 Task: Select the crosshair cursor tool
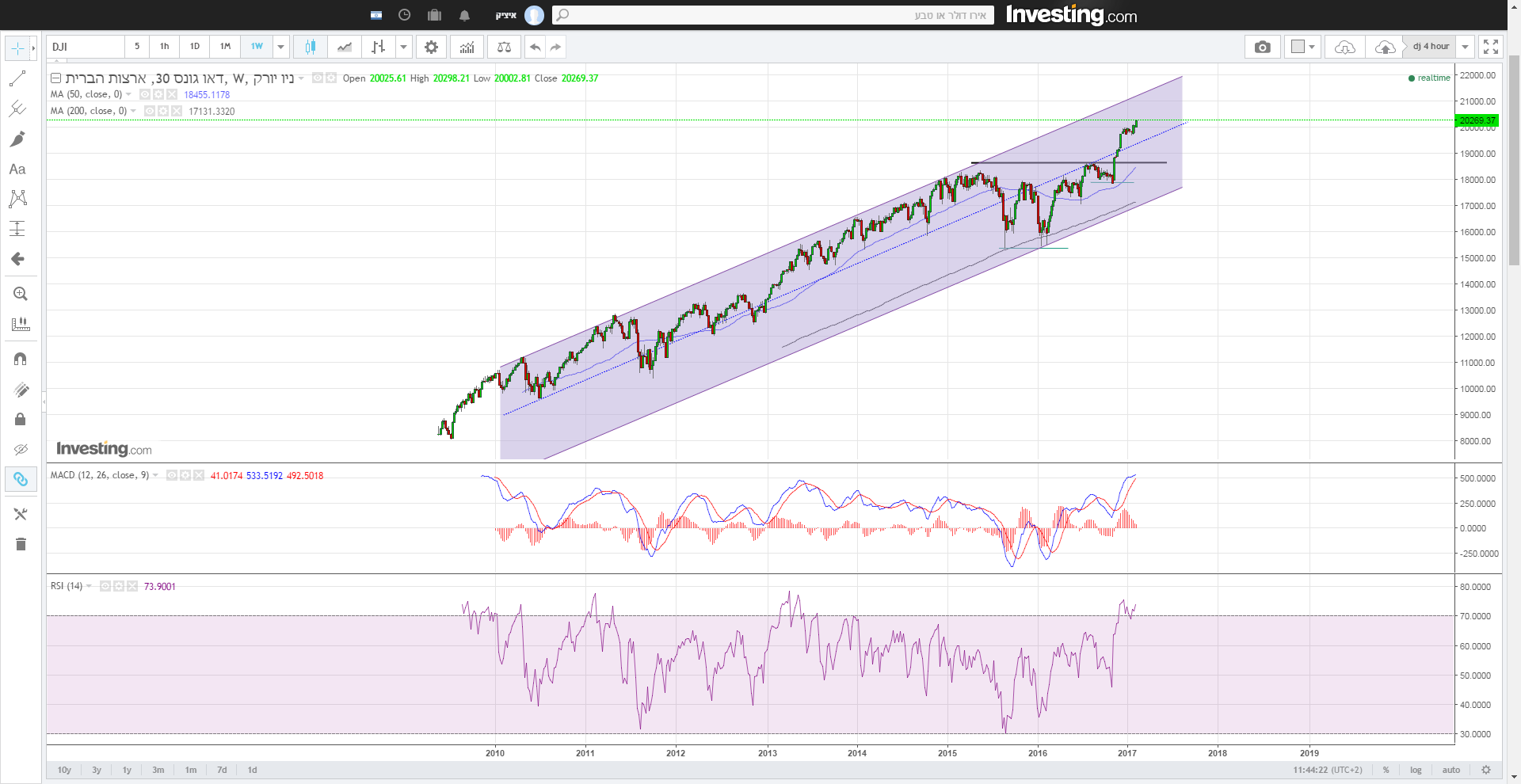[x=17, y=48]
